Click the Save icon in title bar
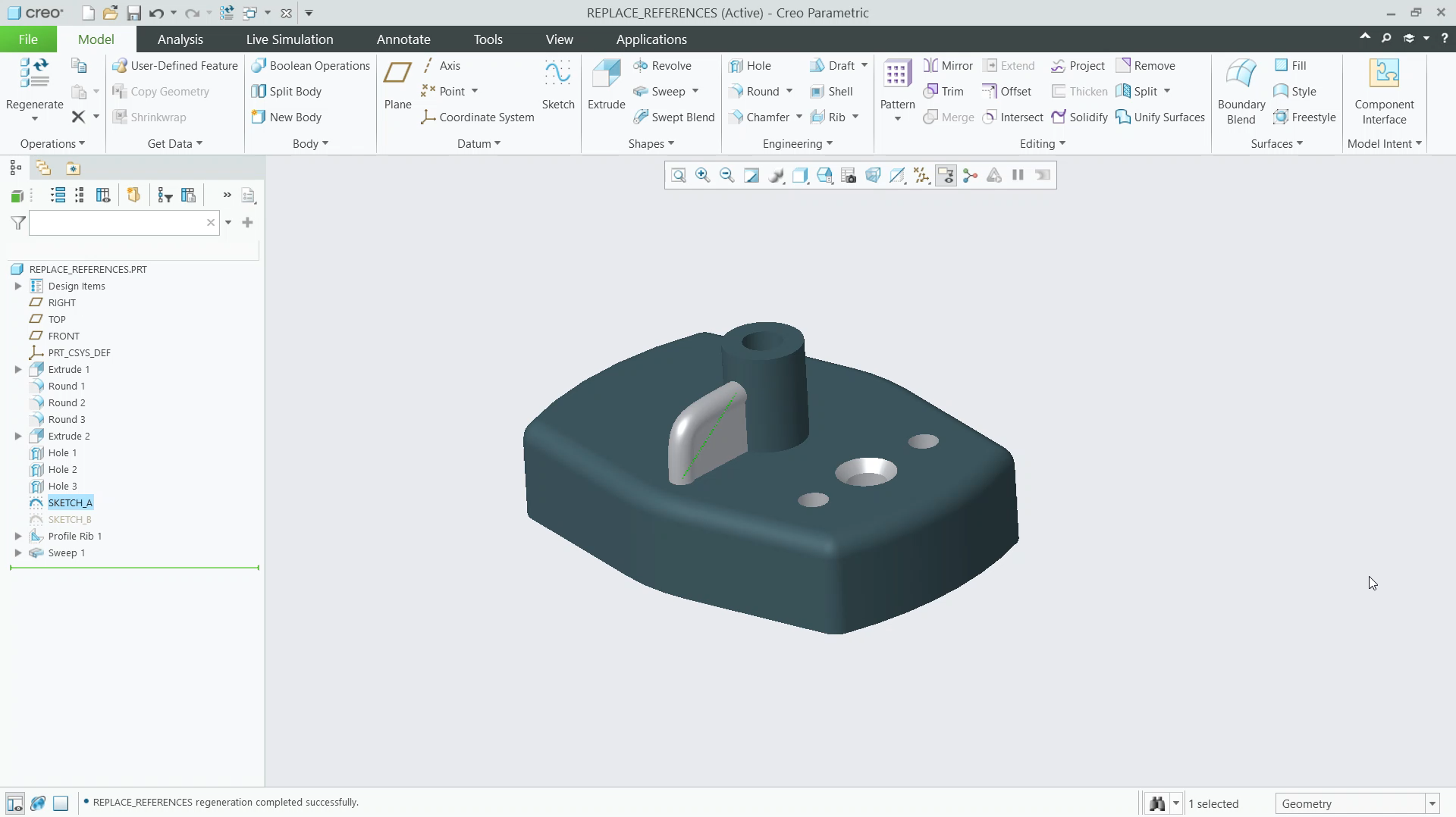This screenshot has height=817, width=1456. tap(133, 13)
